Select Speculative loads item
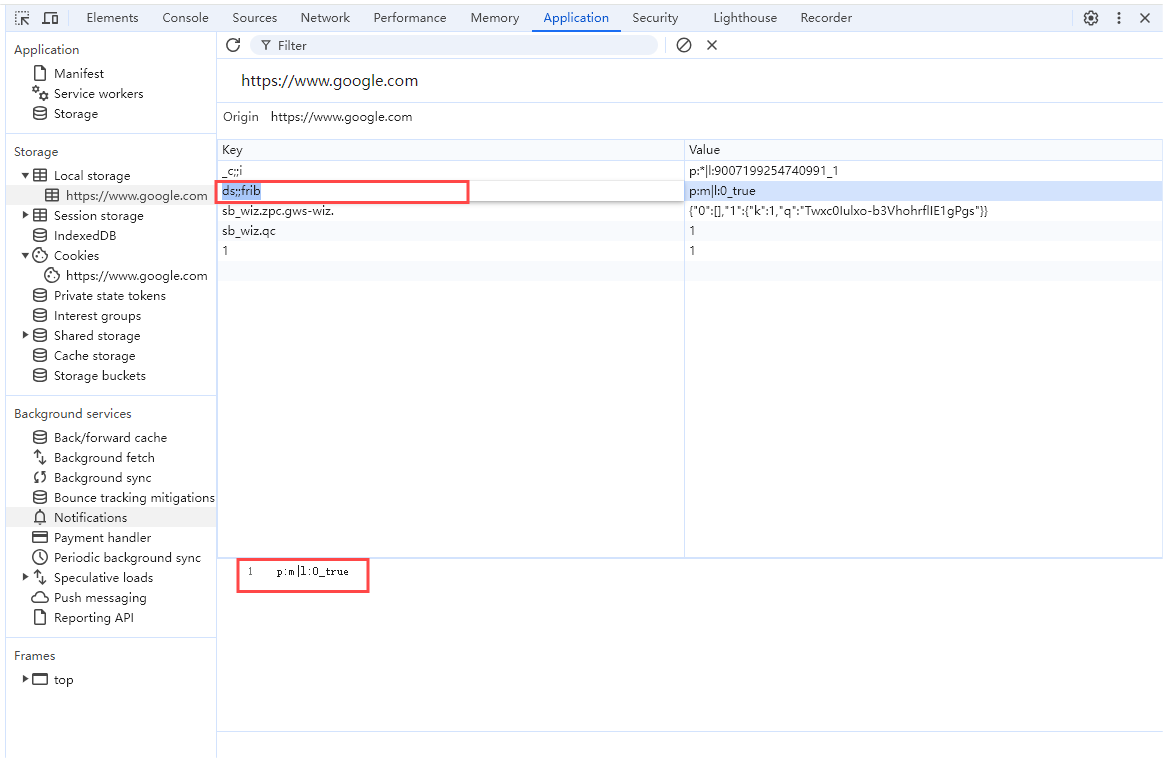 pyautogui.click(x=103, y=578)
